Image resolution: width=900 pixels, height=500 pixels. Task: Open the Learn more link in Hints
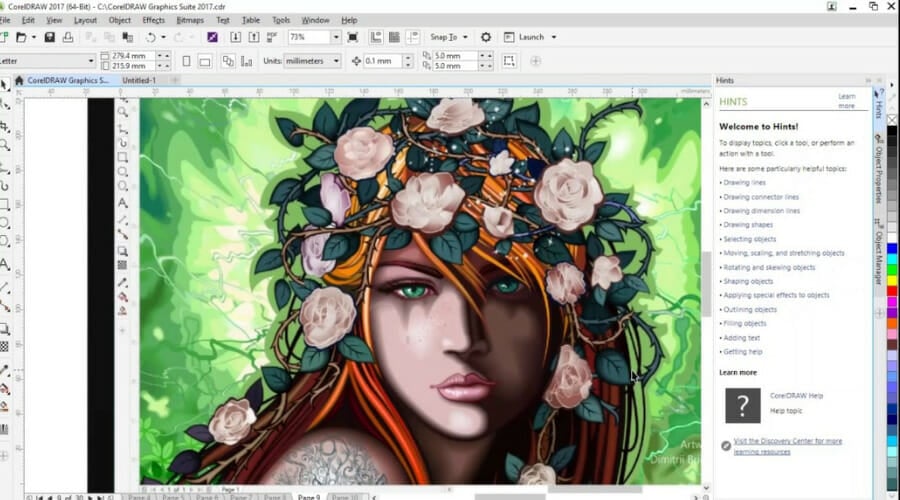coord(847,101)
